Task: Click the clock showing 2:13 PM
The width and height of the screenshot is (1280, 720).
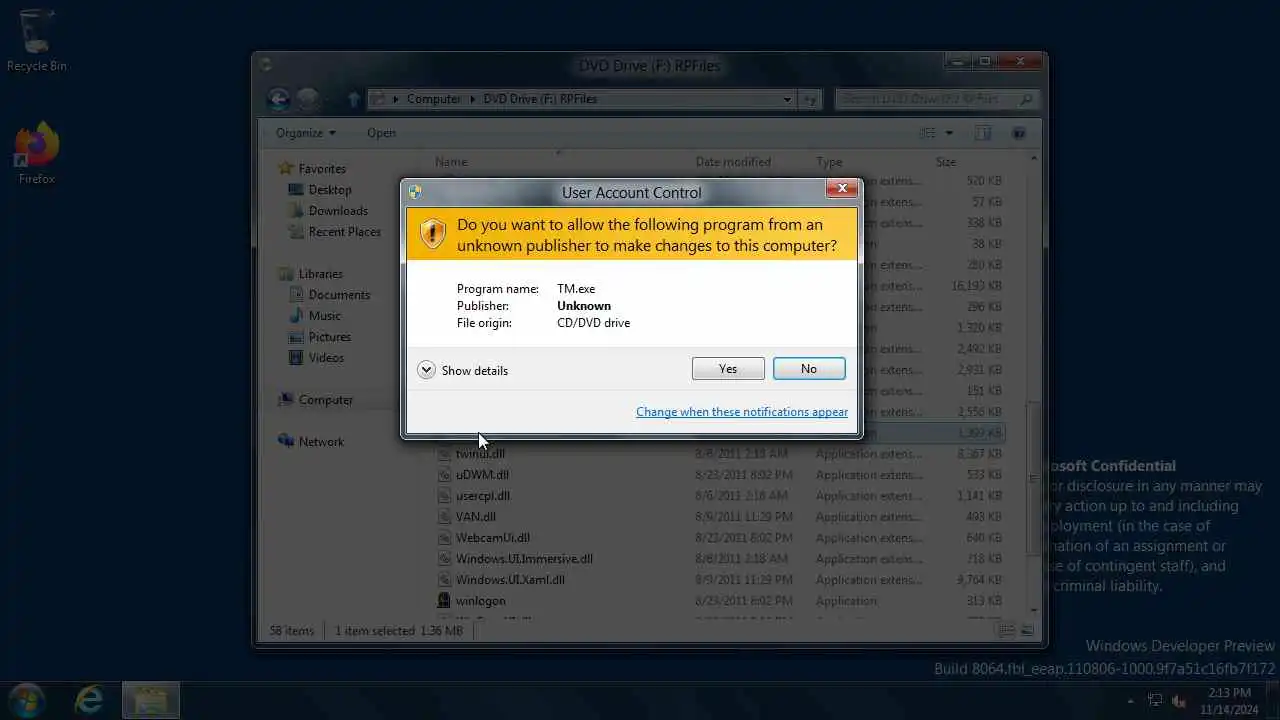Action: [1228, 700]
